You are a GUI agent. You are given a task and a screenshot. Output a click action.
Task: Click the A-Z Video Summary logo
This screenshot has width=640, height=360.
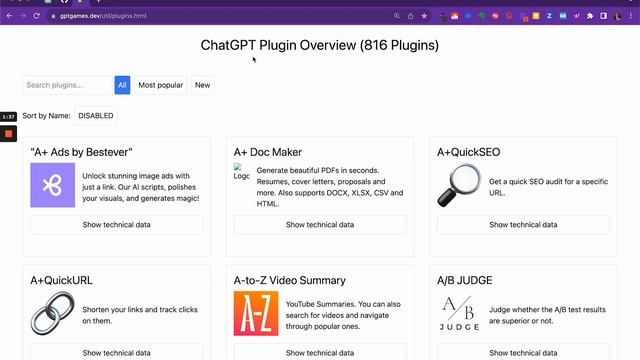[x=256, y=313]
